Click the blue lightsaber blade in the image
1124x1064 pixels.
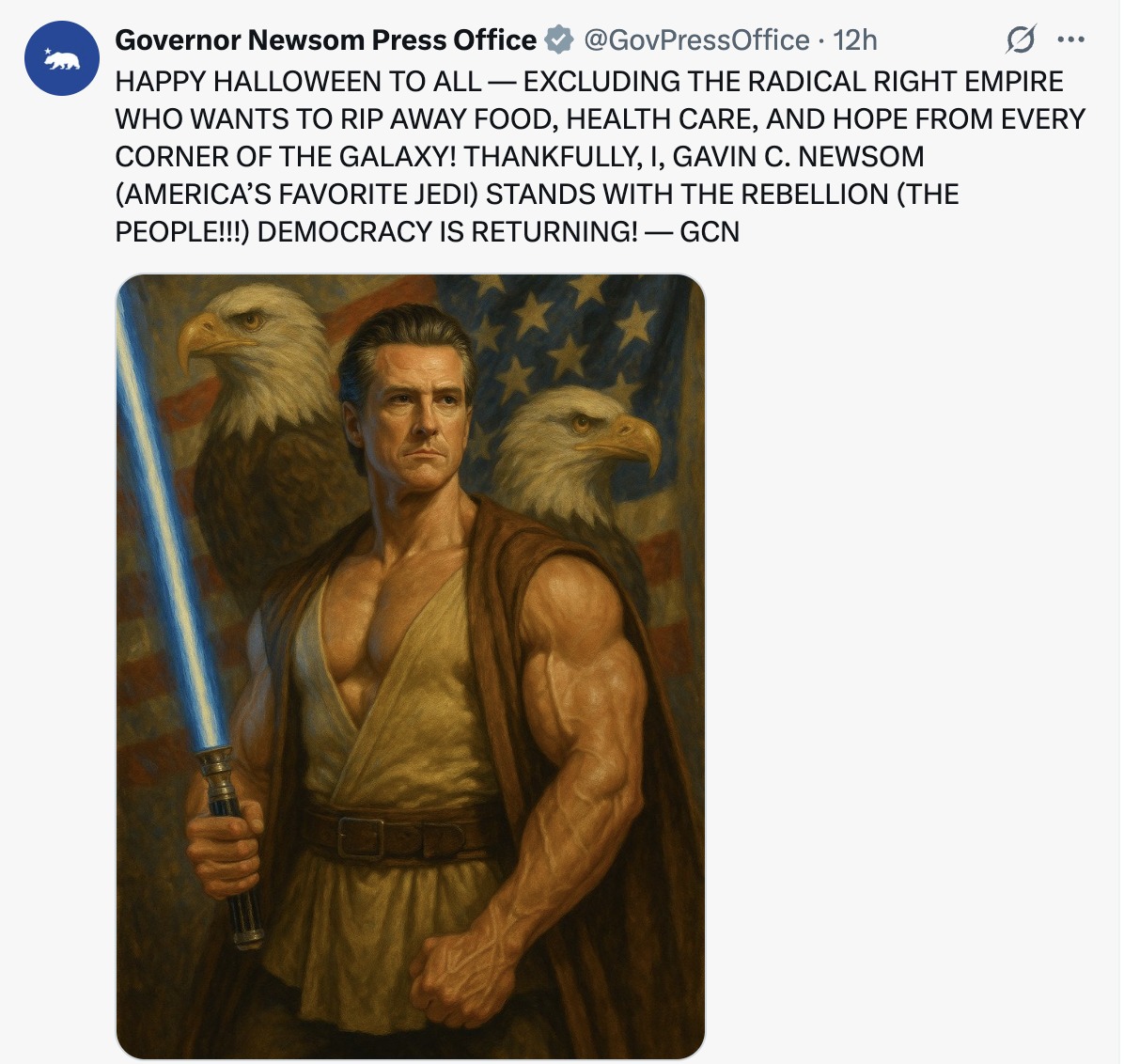click(x=170, y=514)
